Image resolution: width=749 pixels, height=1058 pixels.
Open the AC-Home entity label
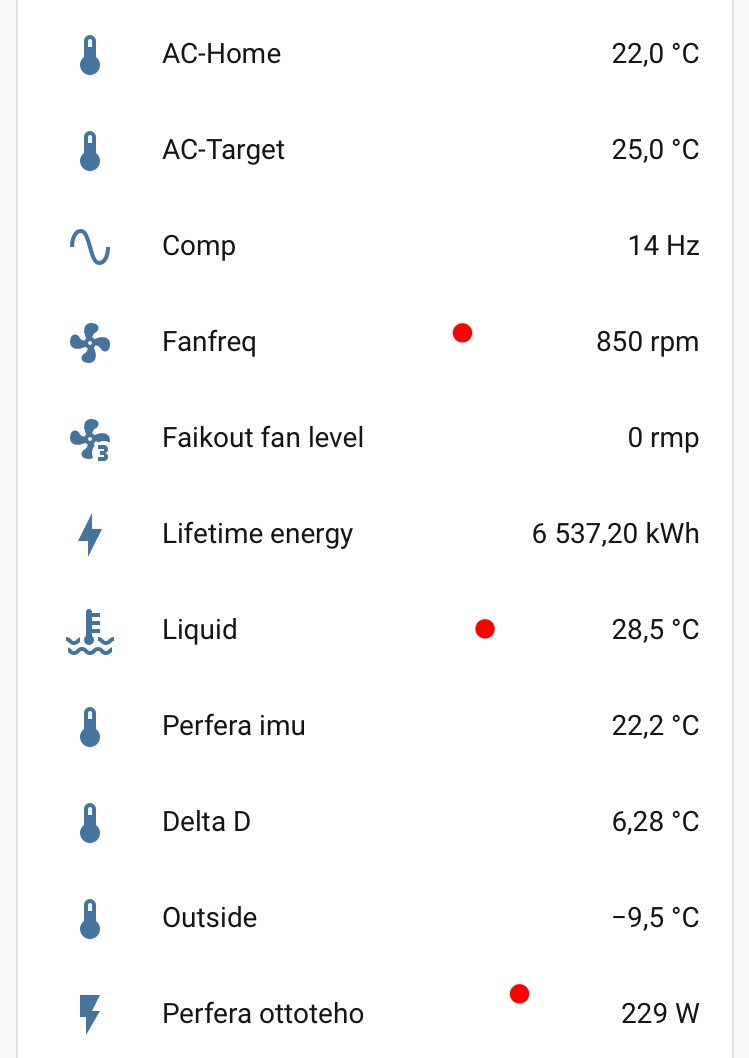[221, 54]
